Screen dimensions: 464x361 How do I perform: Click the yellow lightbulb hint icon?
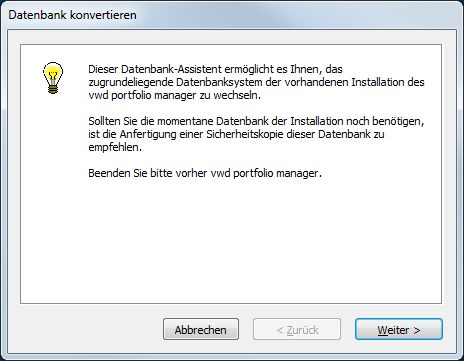click(x=53, y=78)
